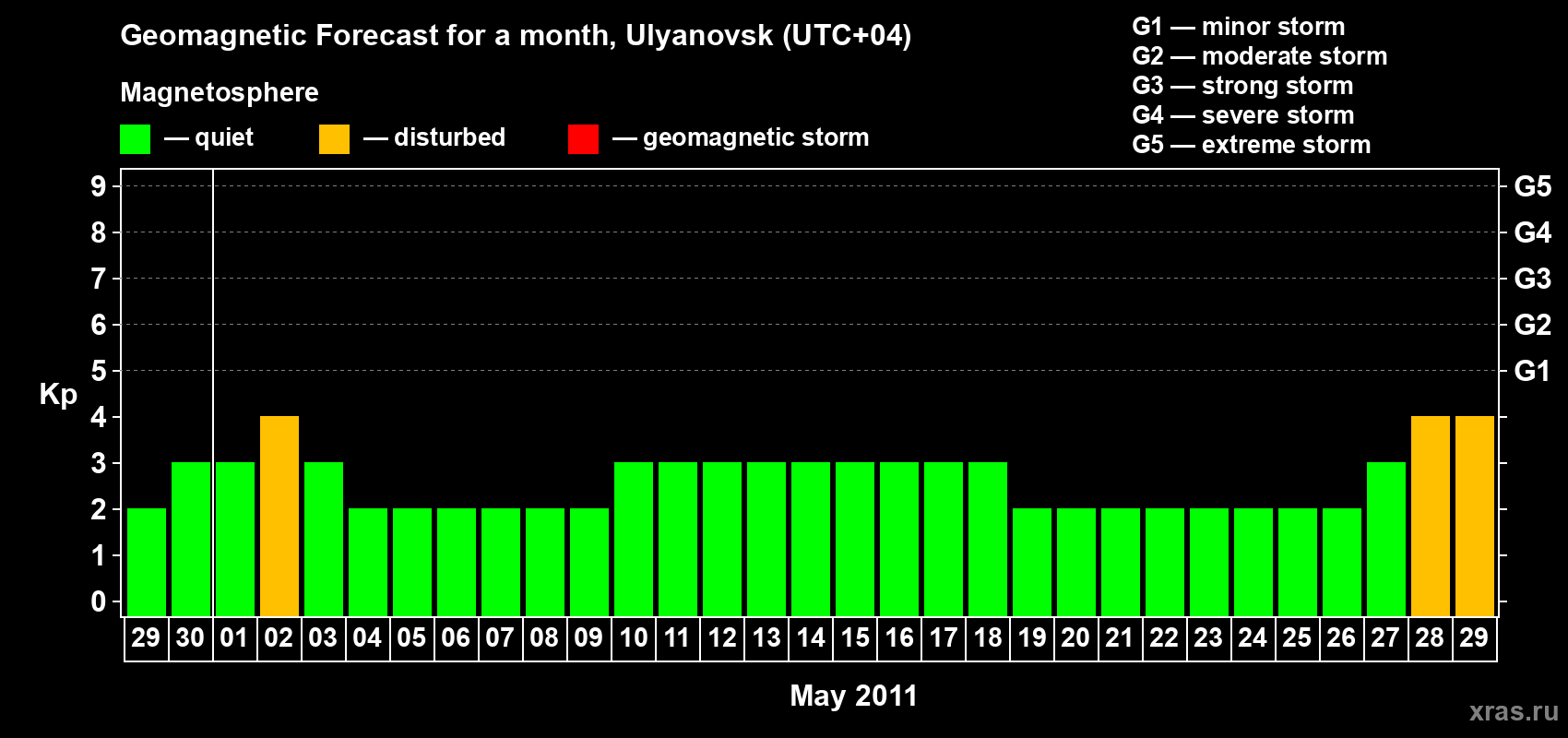1568x738 pixels.
Task: Click the date cell 10
Action: [x=634, y=638]
